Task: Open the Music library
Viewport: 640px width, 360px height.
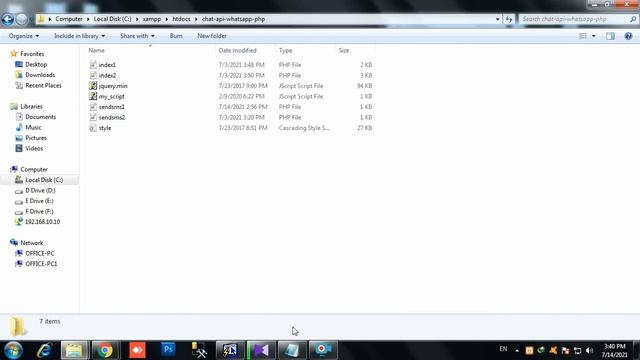Action: click(33, 127)
